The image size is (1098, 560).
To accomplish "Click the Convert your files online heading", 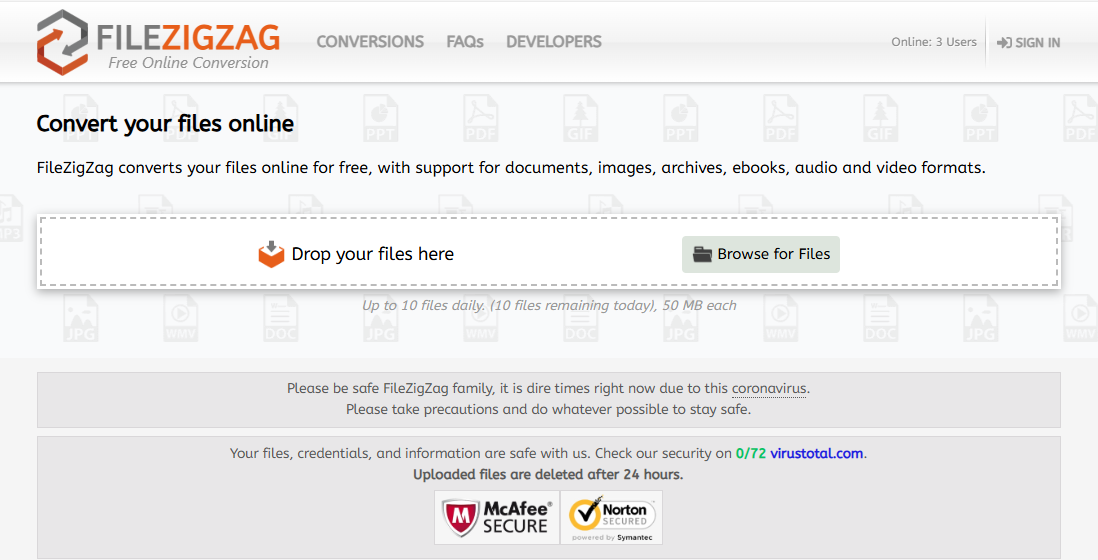I will tap(165, 124).
